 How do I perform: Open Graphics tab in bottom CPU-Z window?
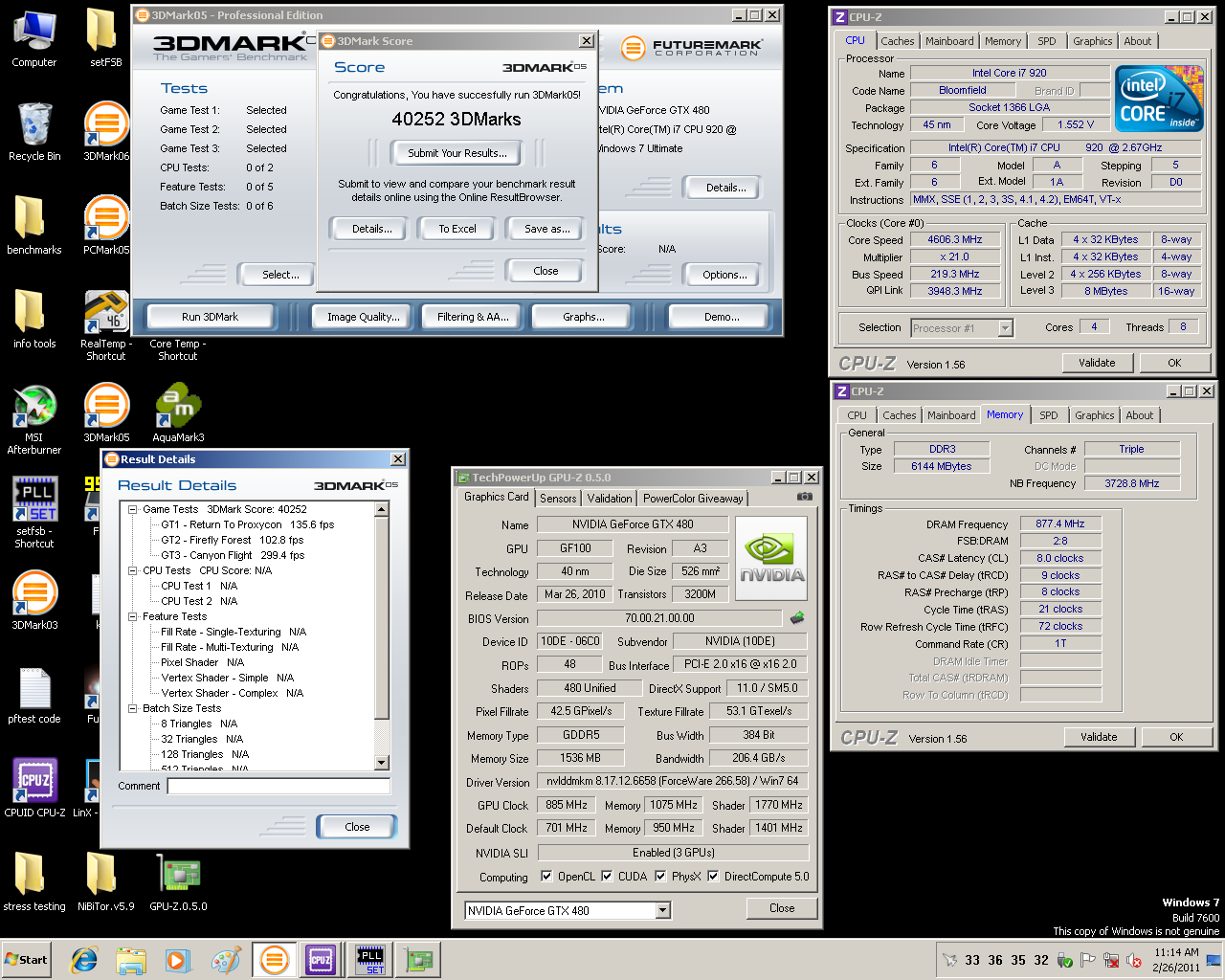1094,415
